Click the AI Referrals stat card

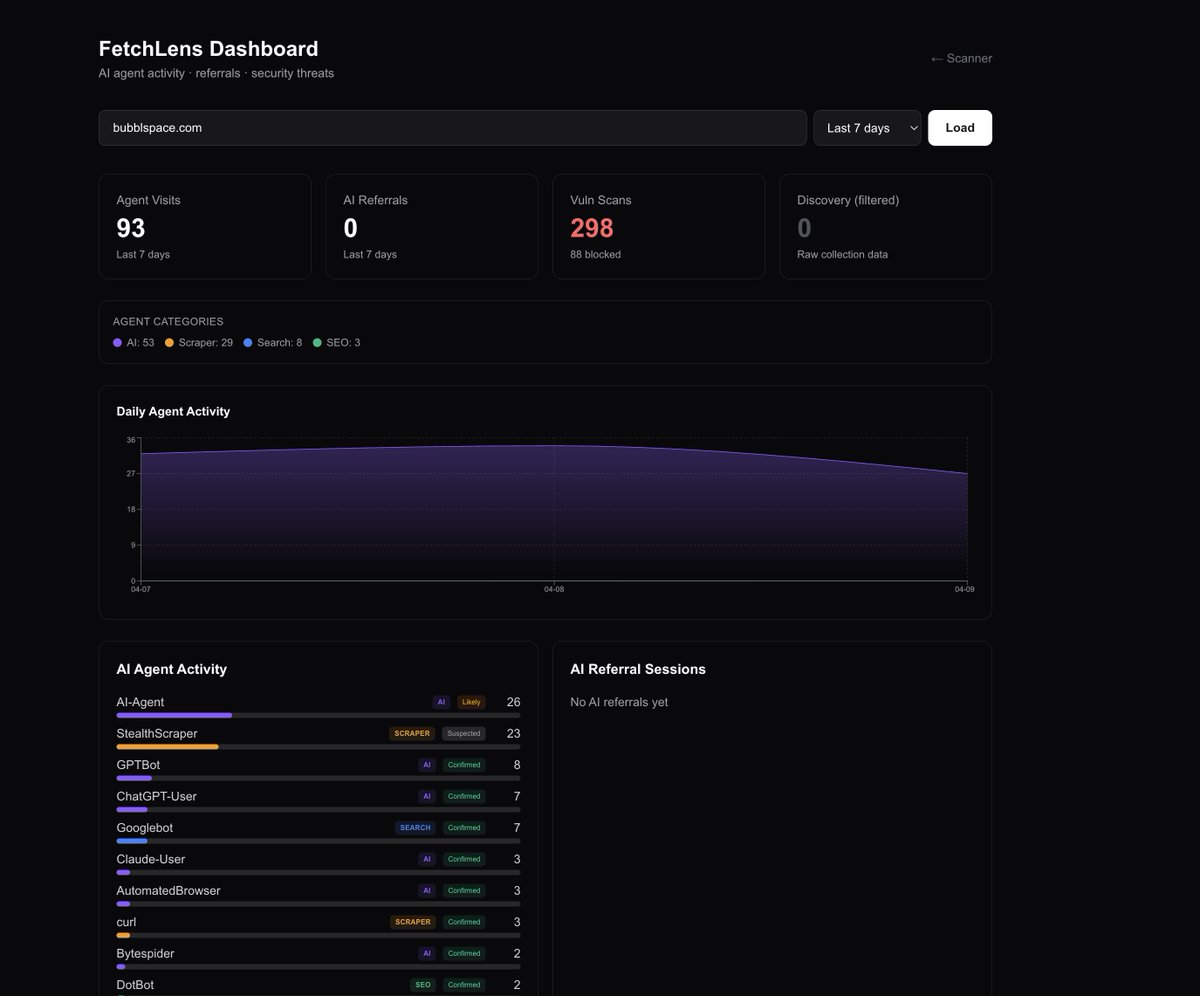coord(432,226)
